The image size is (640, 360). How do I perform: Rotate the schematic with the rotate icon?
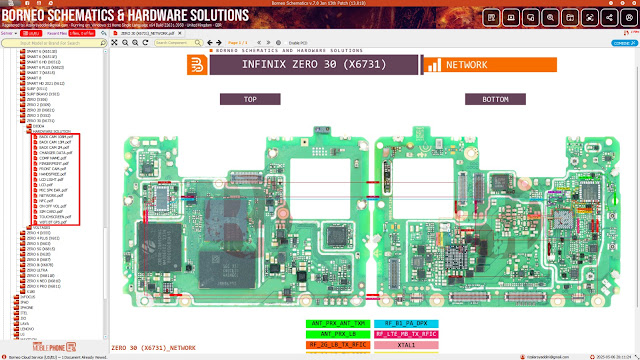coord(145,42)
